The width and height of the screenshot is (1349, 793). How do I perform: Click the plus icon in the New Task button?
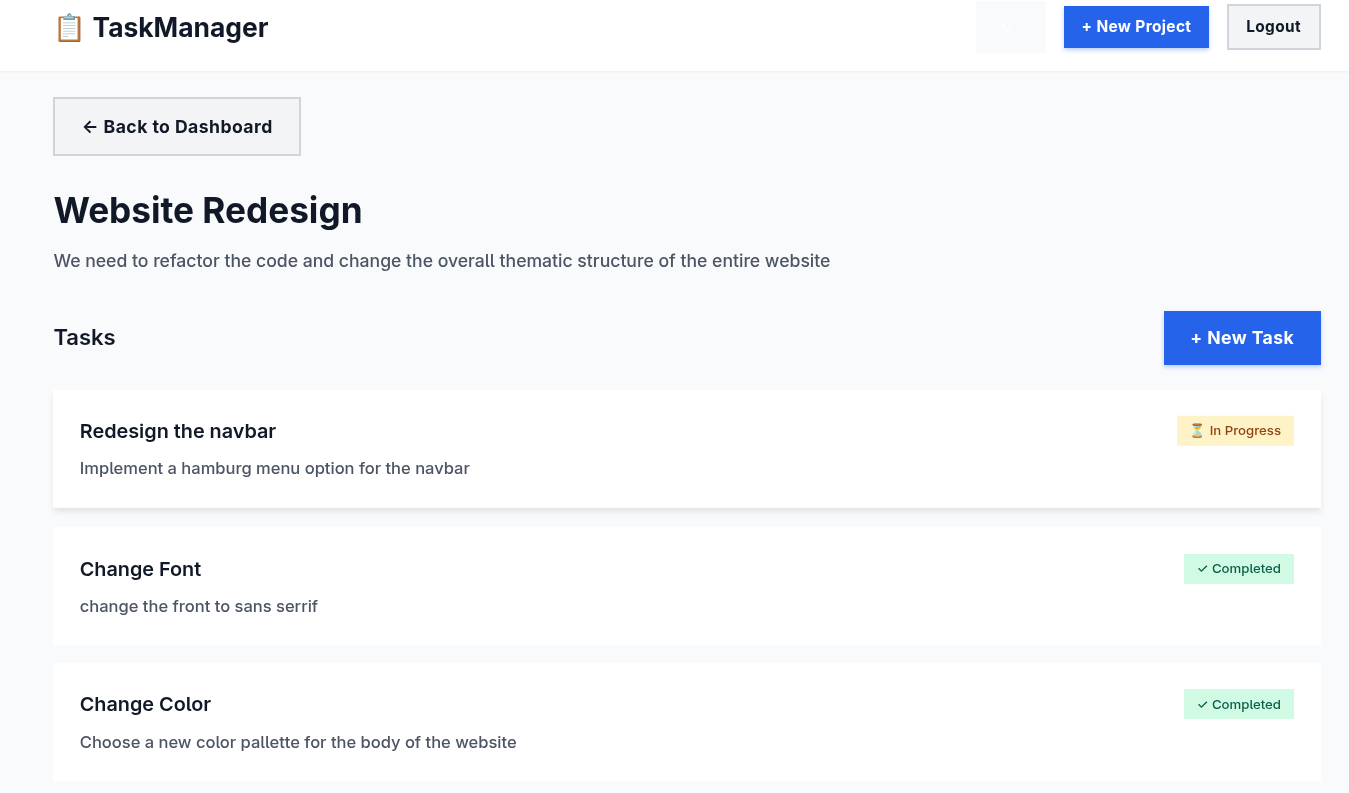click(x=1196, y=338)
